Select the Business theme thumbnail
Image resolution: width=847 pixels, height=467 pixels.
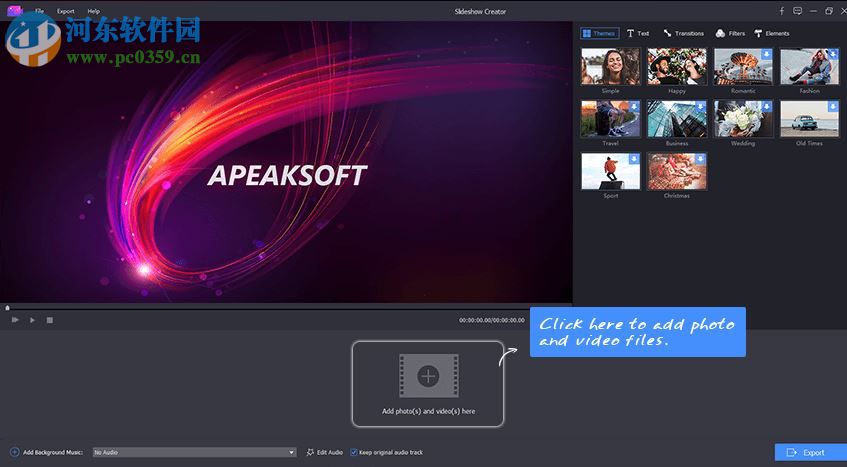677,119
